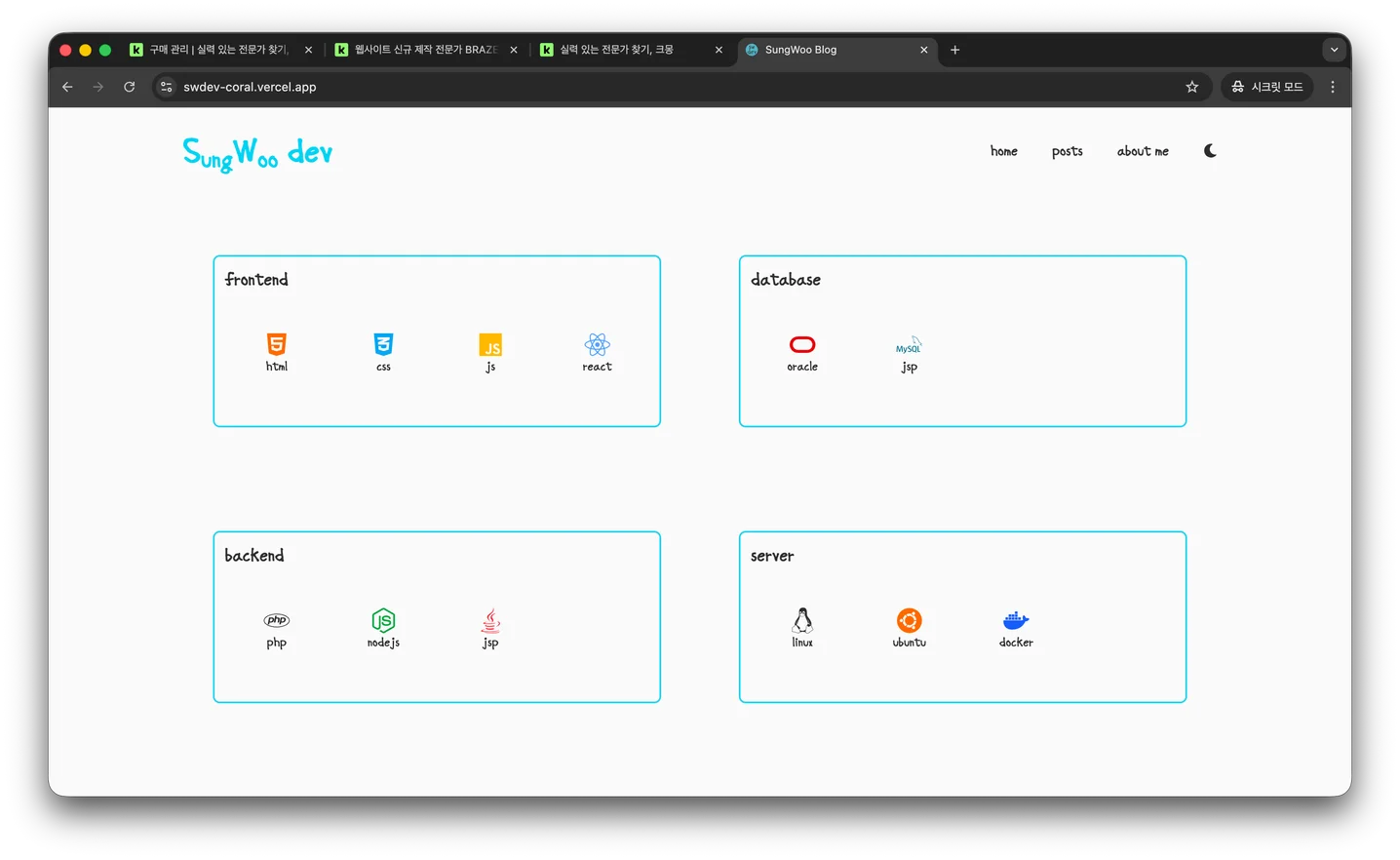Close the 웹사이트 신규 제작 tab
1400x860 pixels.
coord(514,50)
